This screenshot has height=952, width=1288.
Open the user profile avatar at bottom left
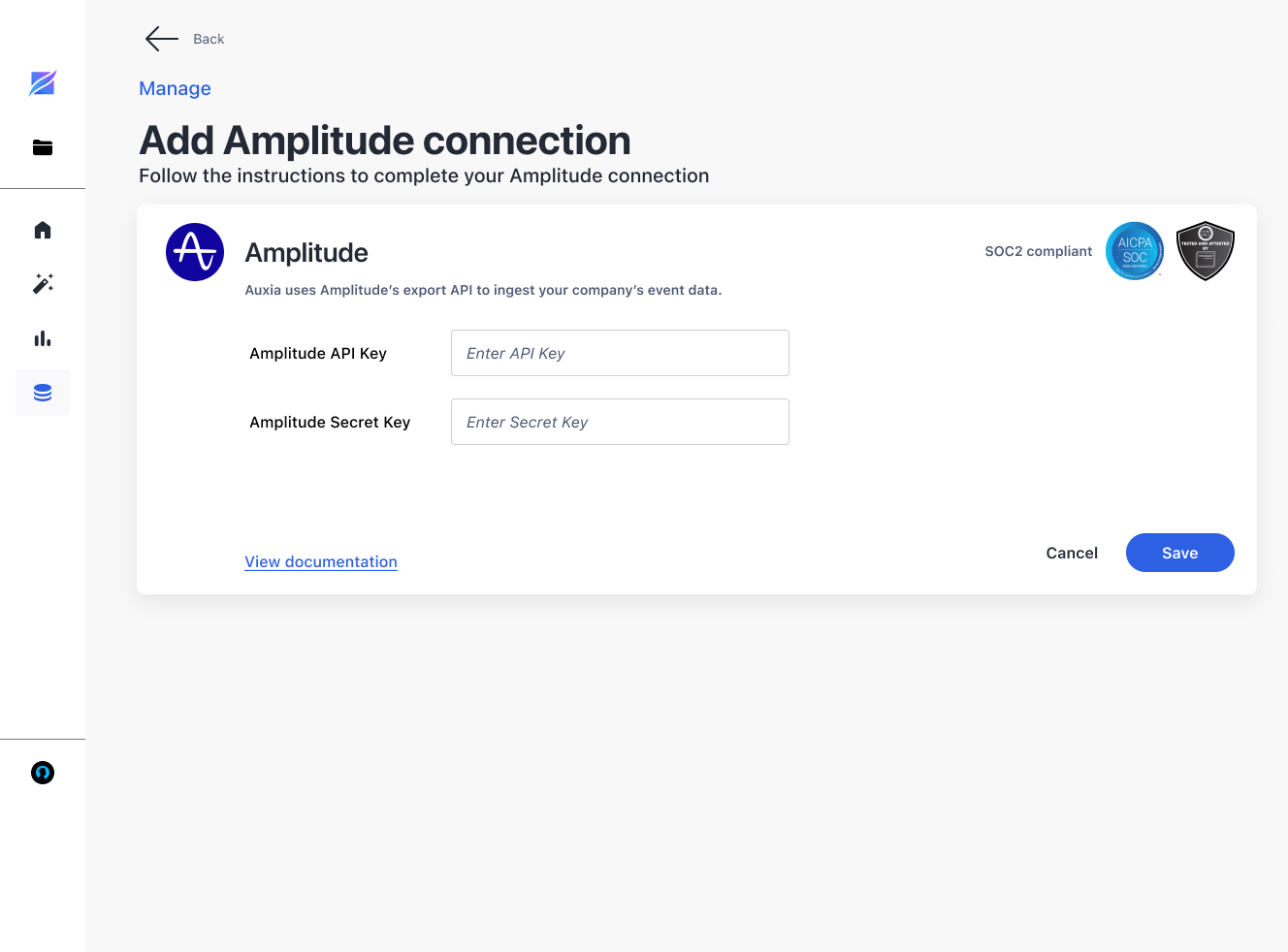click(x=43, y=773)
